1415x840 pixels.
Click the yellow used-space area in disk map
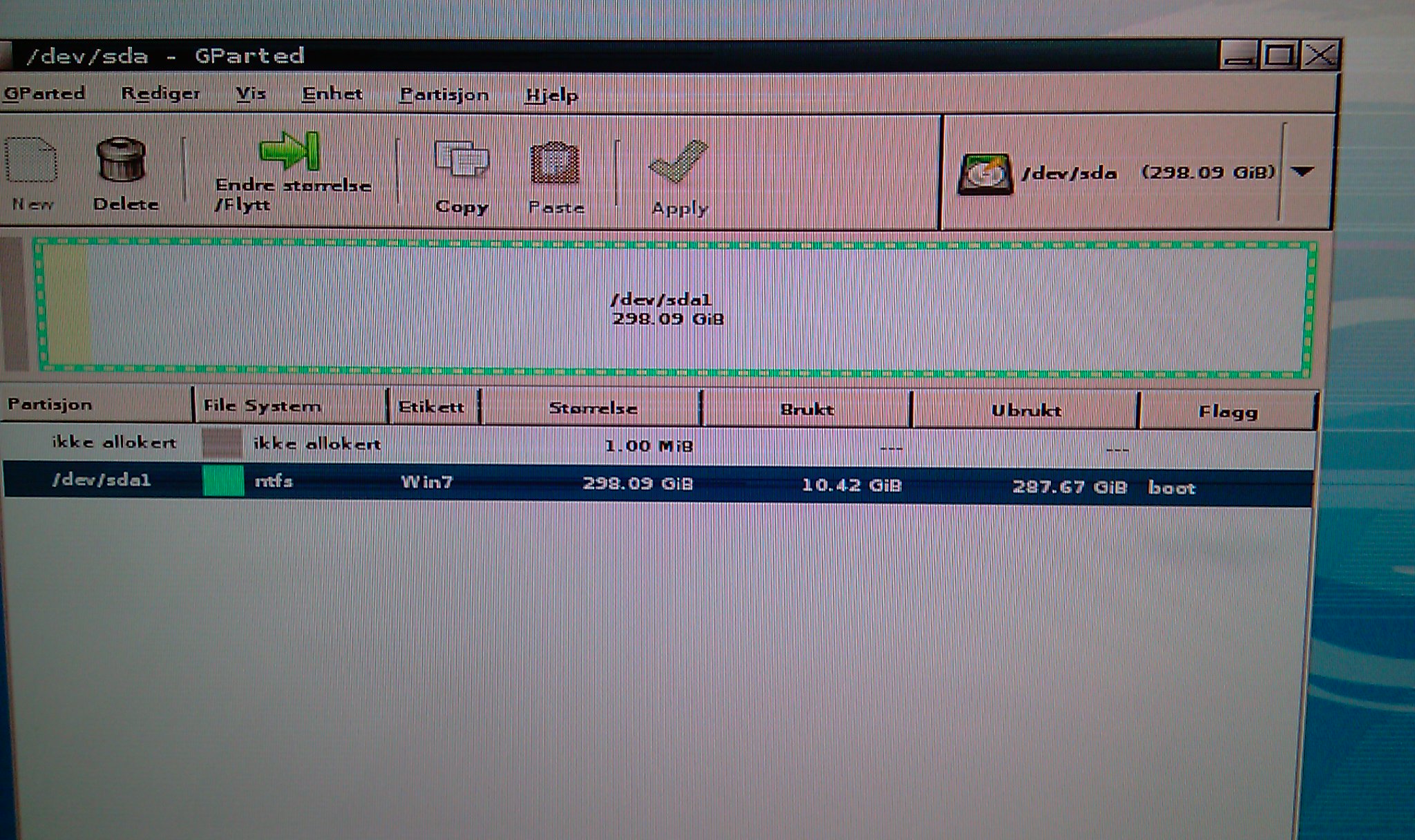(67, 305)
